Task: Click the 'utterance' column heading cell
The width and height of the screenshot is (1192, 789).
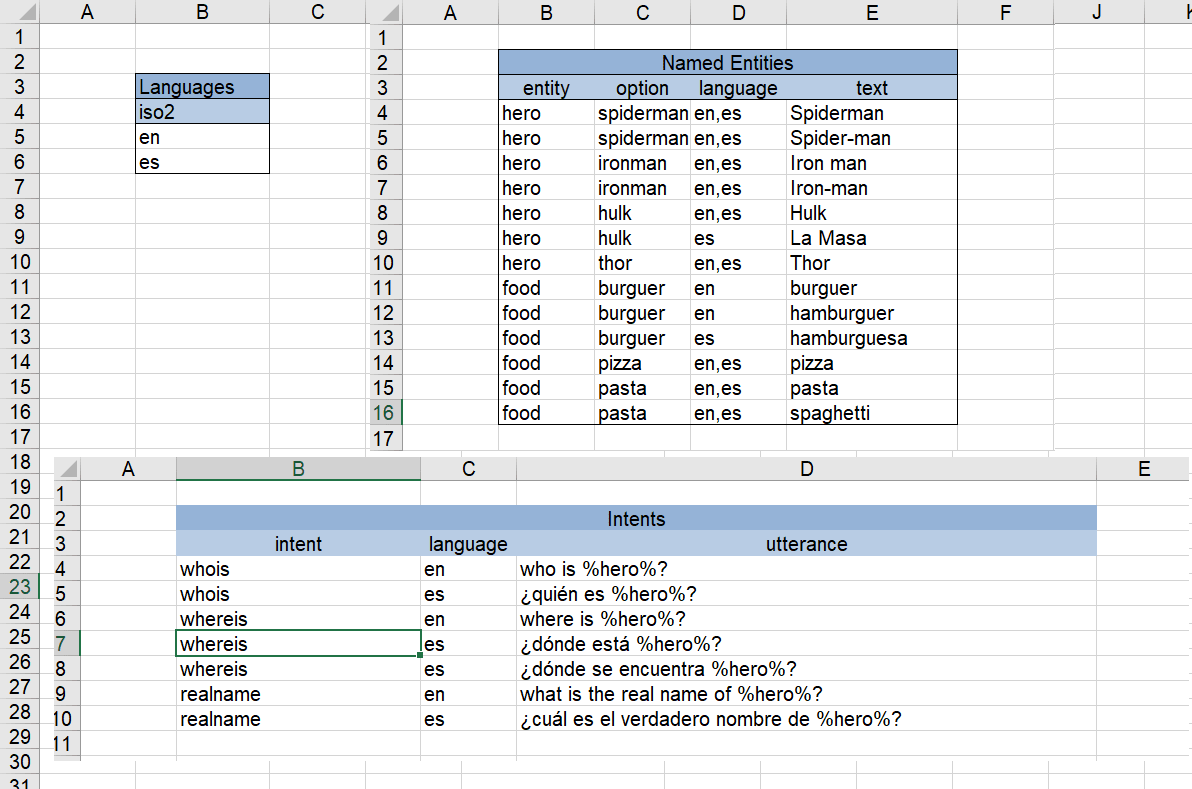Action: tap(807, 543)
